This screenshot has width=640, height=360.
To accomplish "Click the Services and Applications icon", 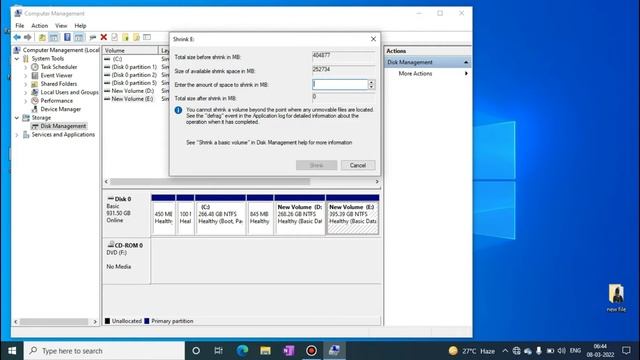I will click(26, 135).
